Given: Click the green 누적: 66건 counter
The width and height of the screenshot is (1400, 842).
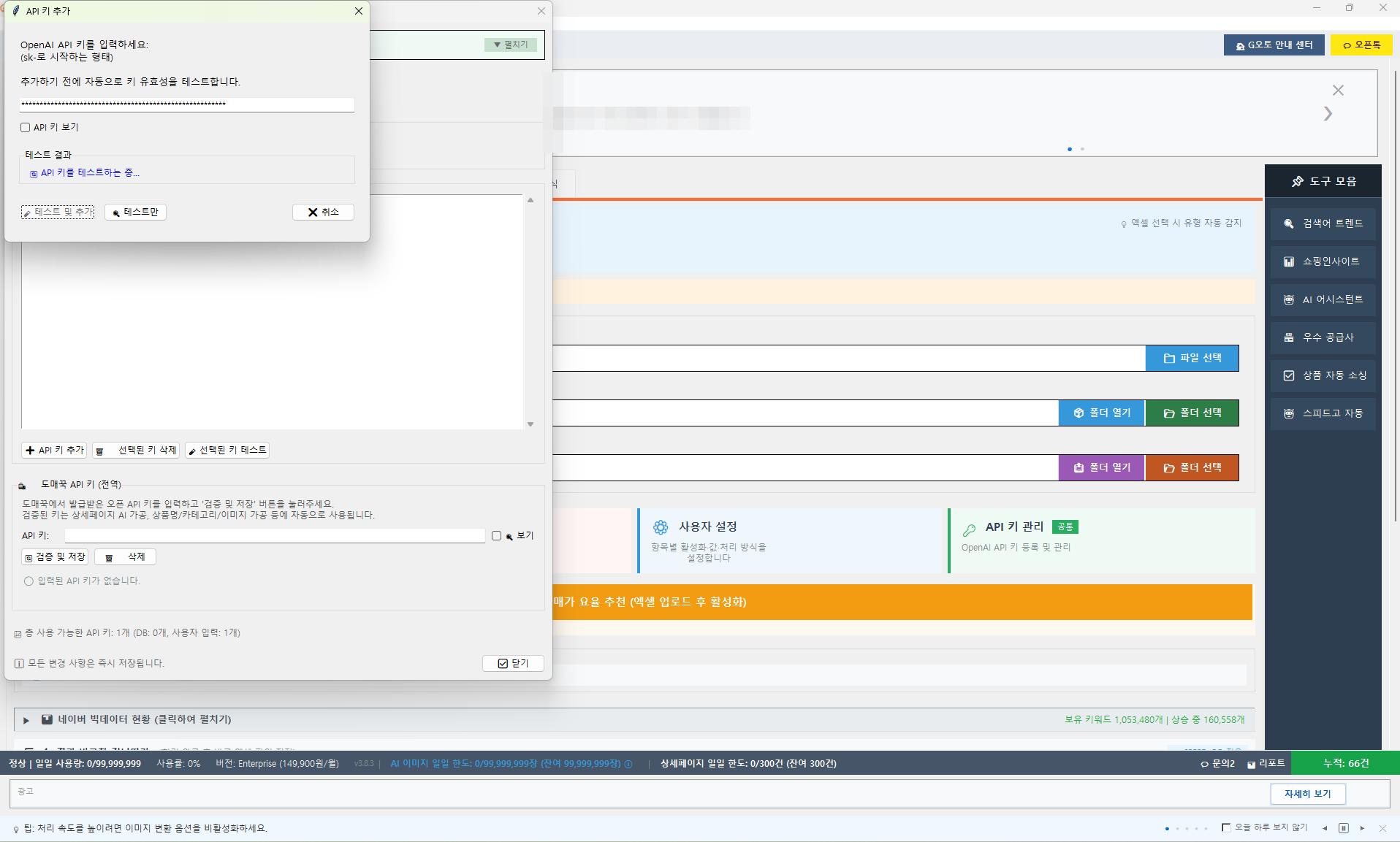Looking at the screenshot, I should point(1346,763).
